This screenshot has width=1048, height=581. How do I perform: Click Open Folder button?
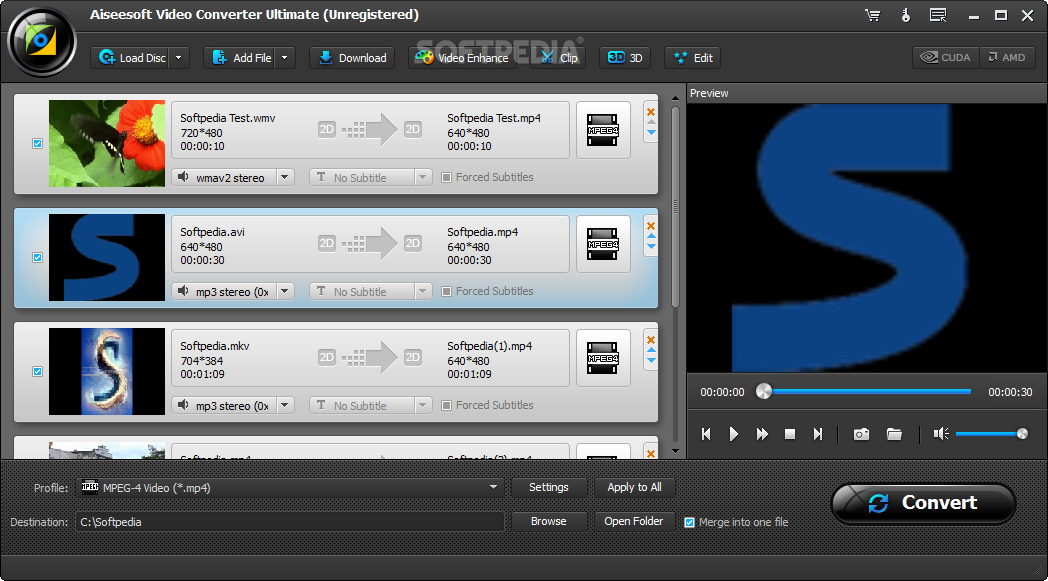pyautogui.click(x=634, y=521)
